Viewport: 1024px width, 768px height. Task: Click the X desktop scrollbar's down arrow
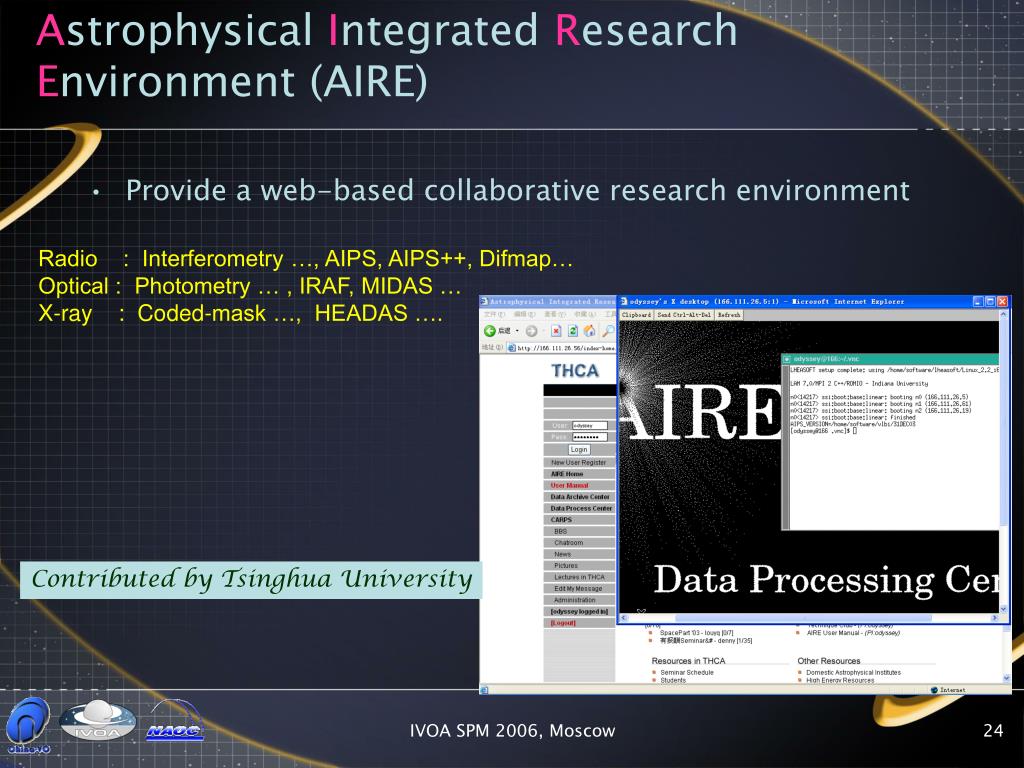pyautogui.click(x=1004, y=609)
